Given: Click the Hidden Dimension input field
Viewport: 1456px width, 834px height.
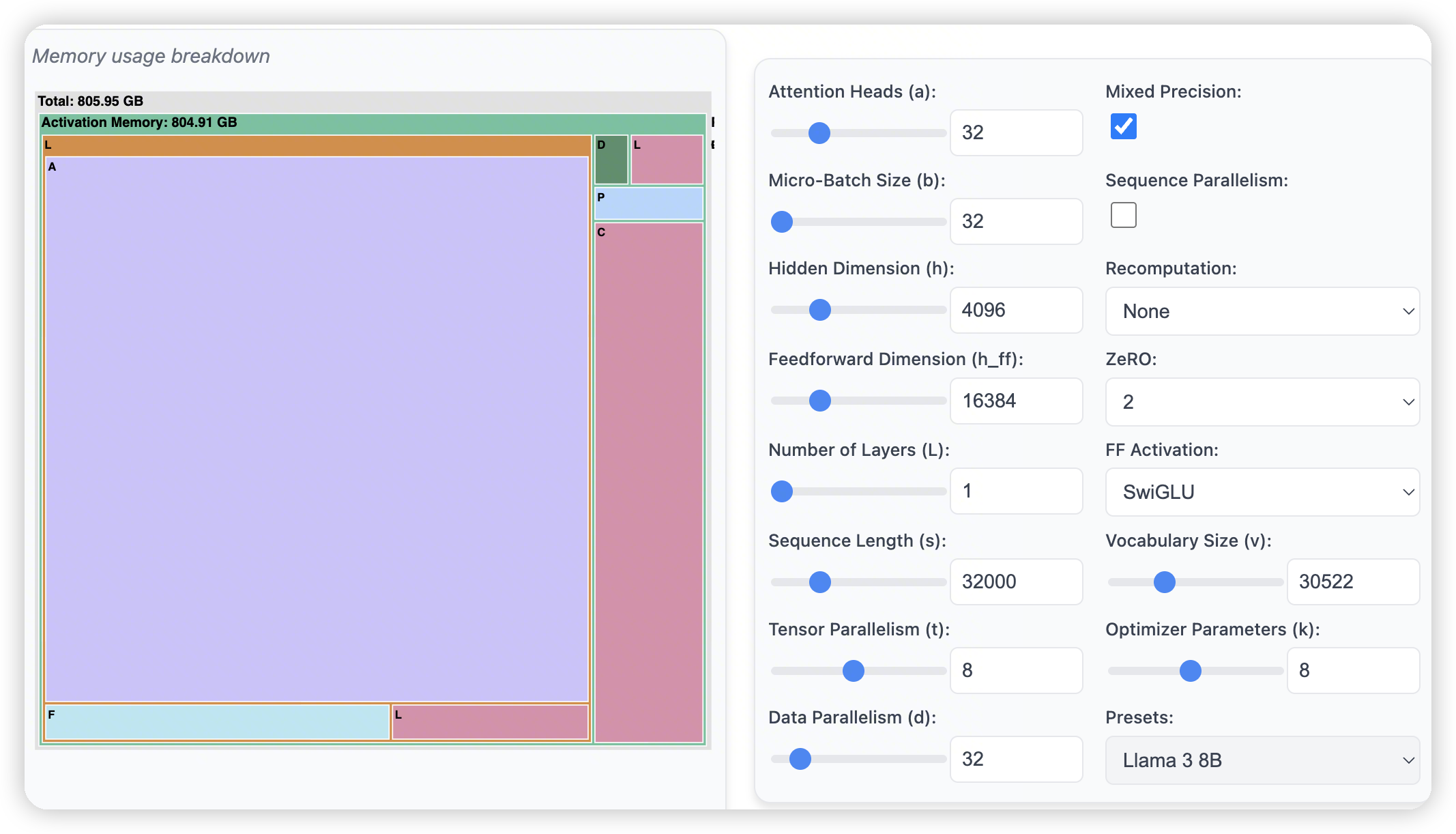Looking at the screenshot, I should [1015, 310].
